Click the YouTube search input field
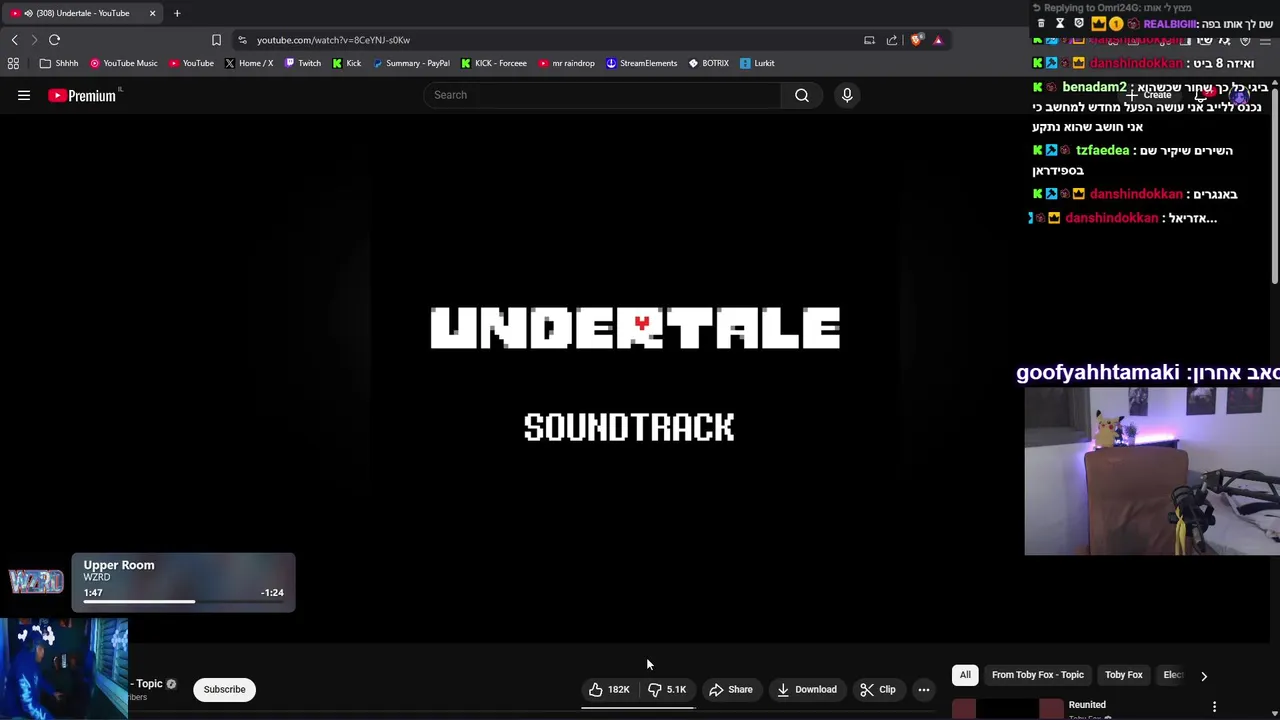The image size is (1280, 720). click(603, 95)
